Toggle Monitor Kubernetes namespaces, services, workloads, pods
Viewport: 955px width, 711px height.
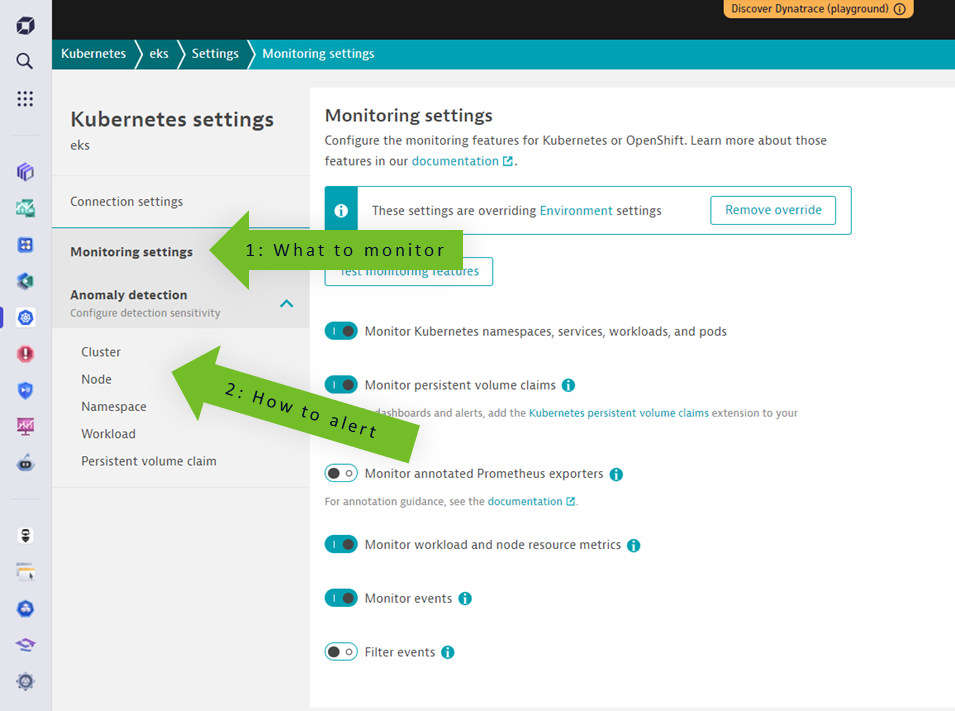341,331
